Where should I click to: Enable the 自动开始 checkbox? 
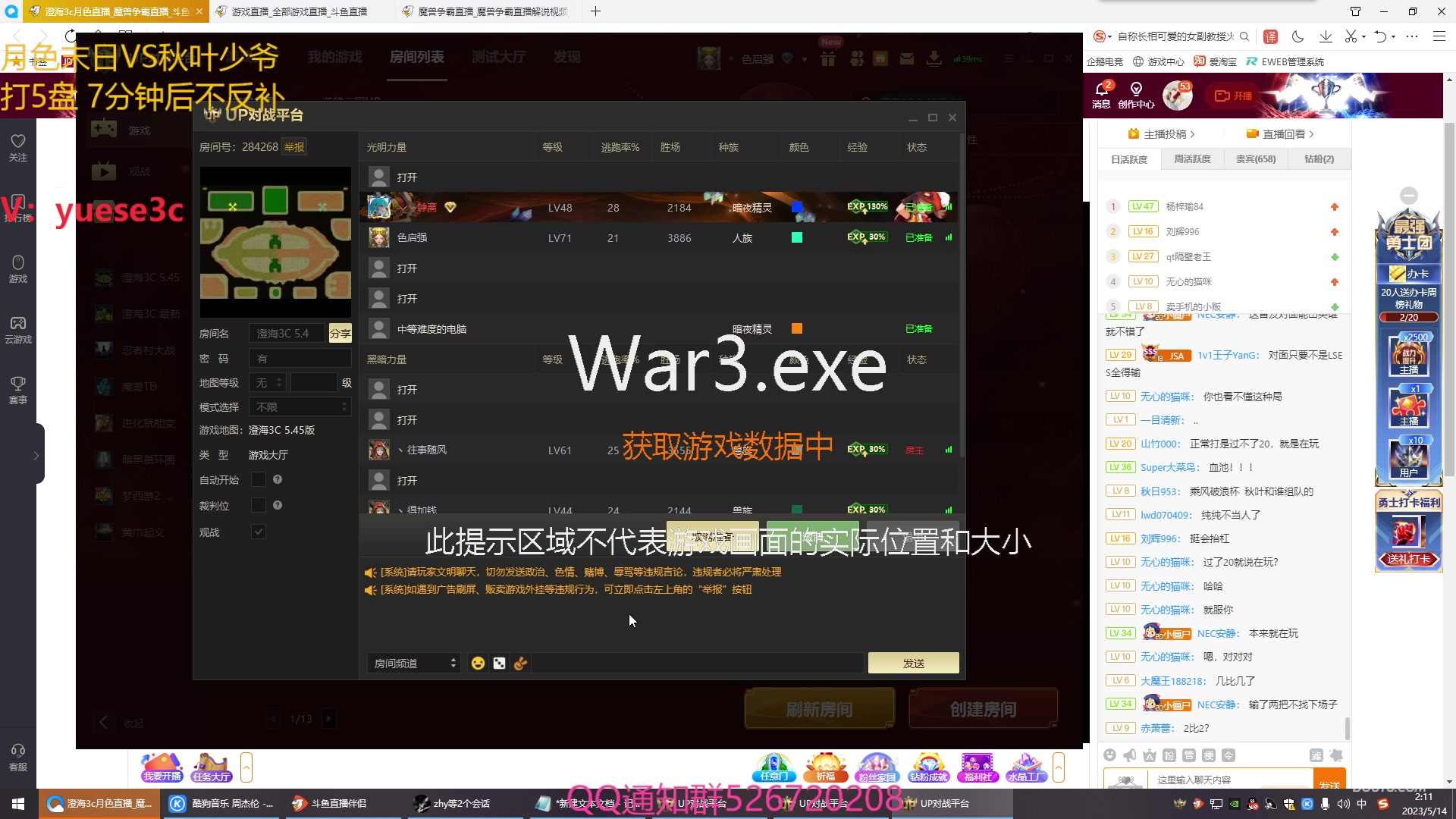point(259,479)
